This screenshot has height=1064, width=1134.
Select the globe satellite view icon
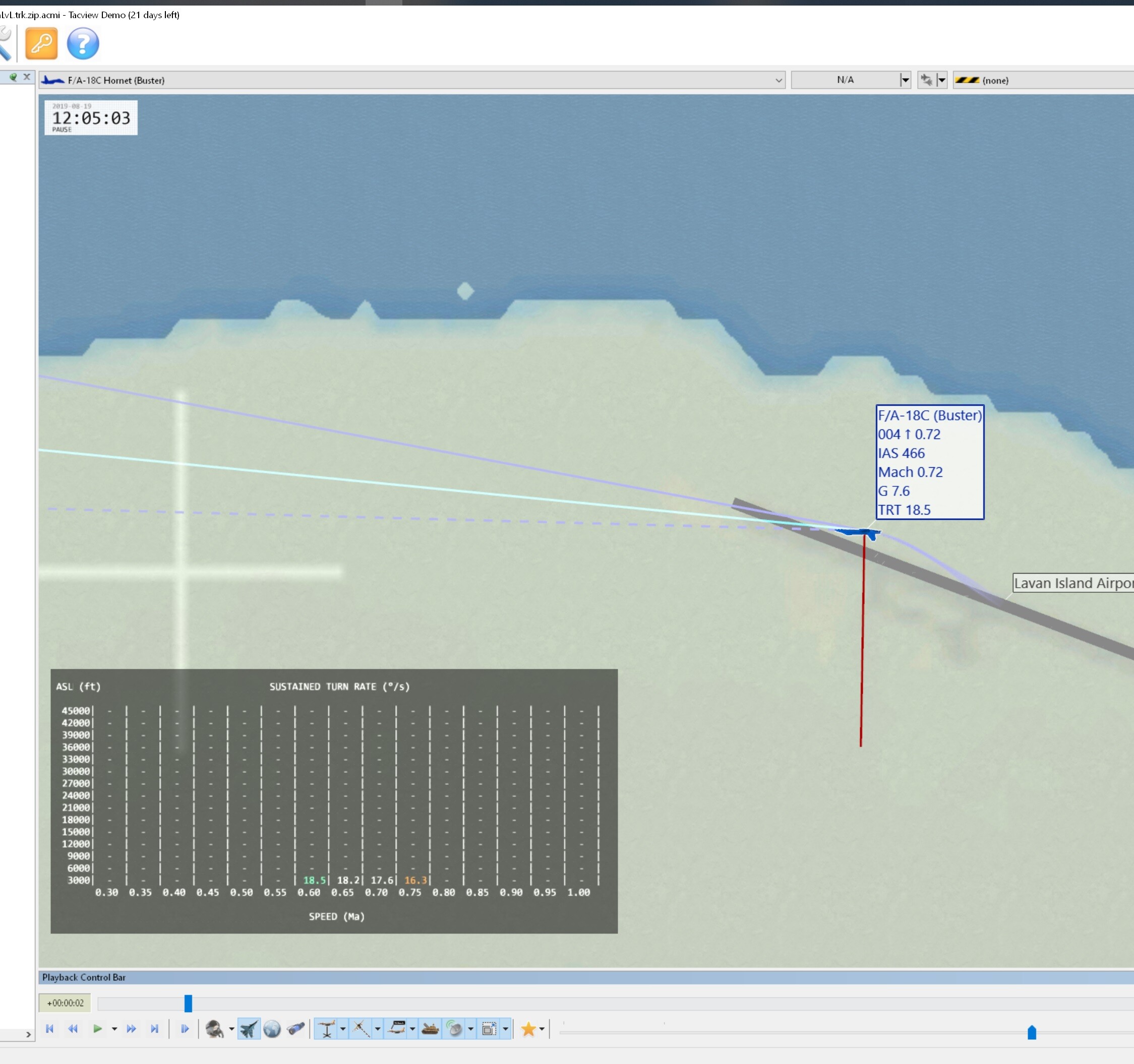[x=272, y=1029]
